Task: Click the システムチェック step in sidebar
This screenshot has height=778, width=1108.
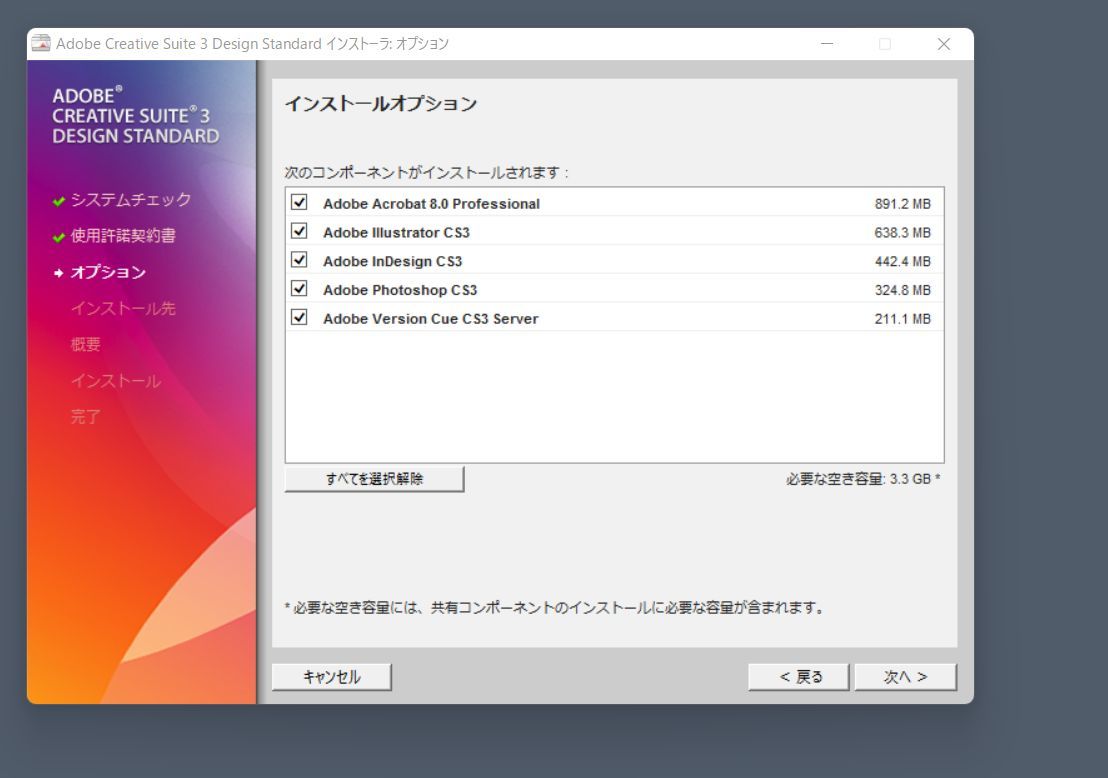Action: click(131, 200)
